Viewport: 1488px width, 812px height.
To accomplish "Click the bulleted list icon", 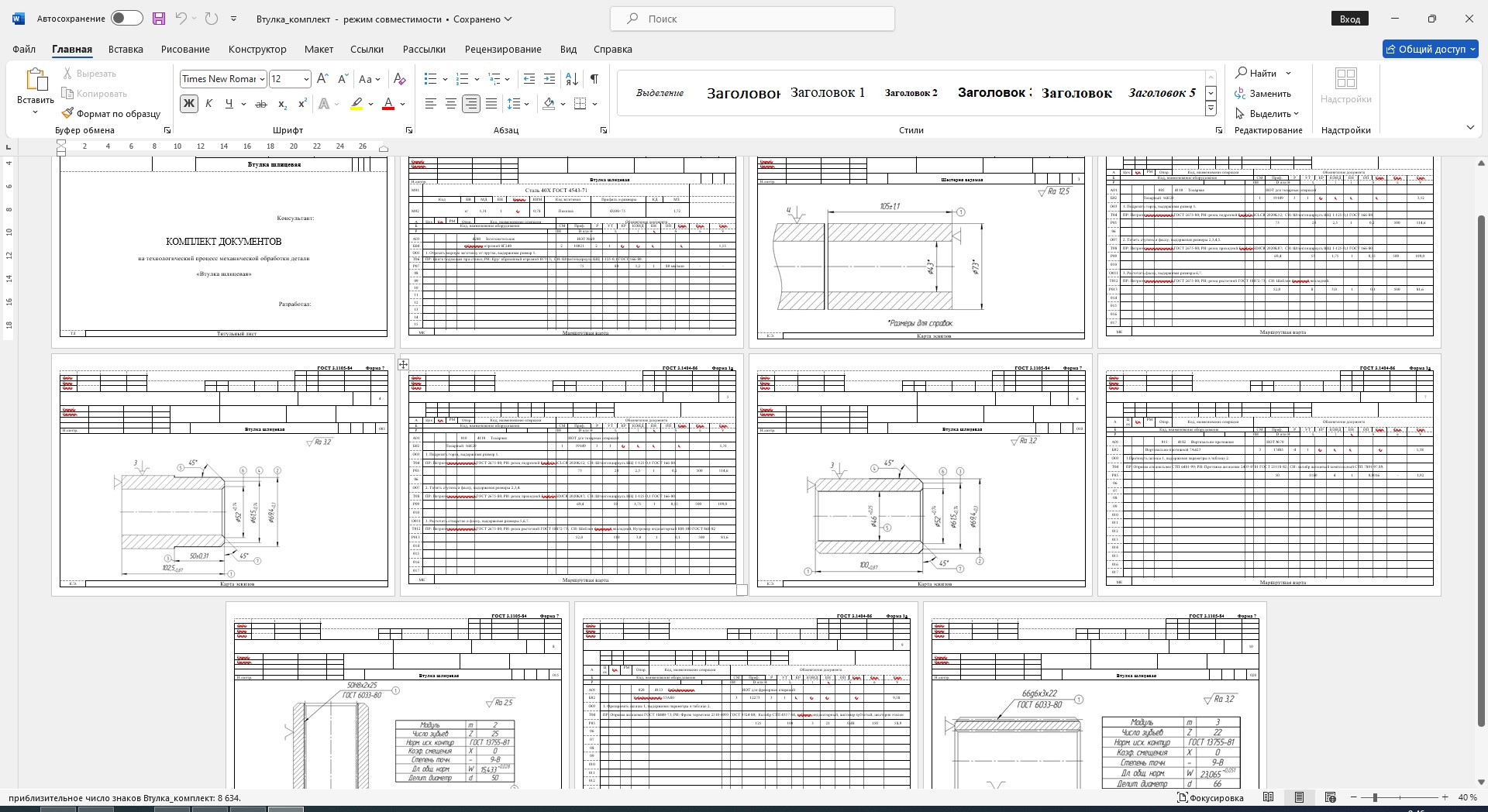I will (x=431, y=79).
